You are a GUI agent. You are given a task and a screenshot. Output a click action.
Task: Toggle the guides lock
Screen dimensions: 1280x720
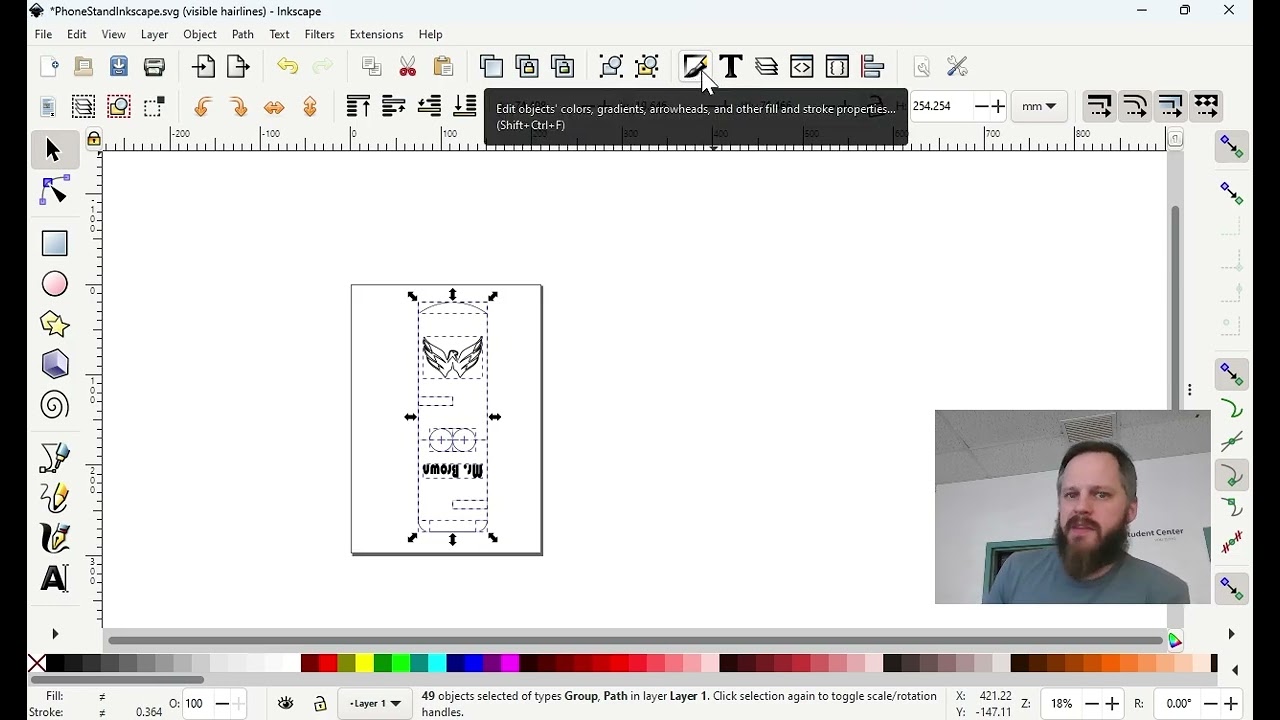94,139
